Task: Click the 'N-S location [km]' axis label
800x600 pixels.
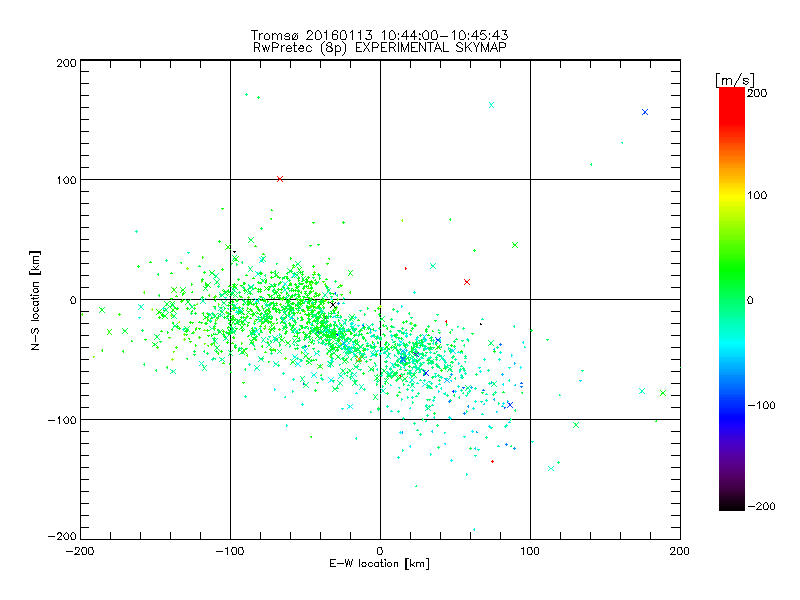Action: [35, 300]
